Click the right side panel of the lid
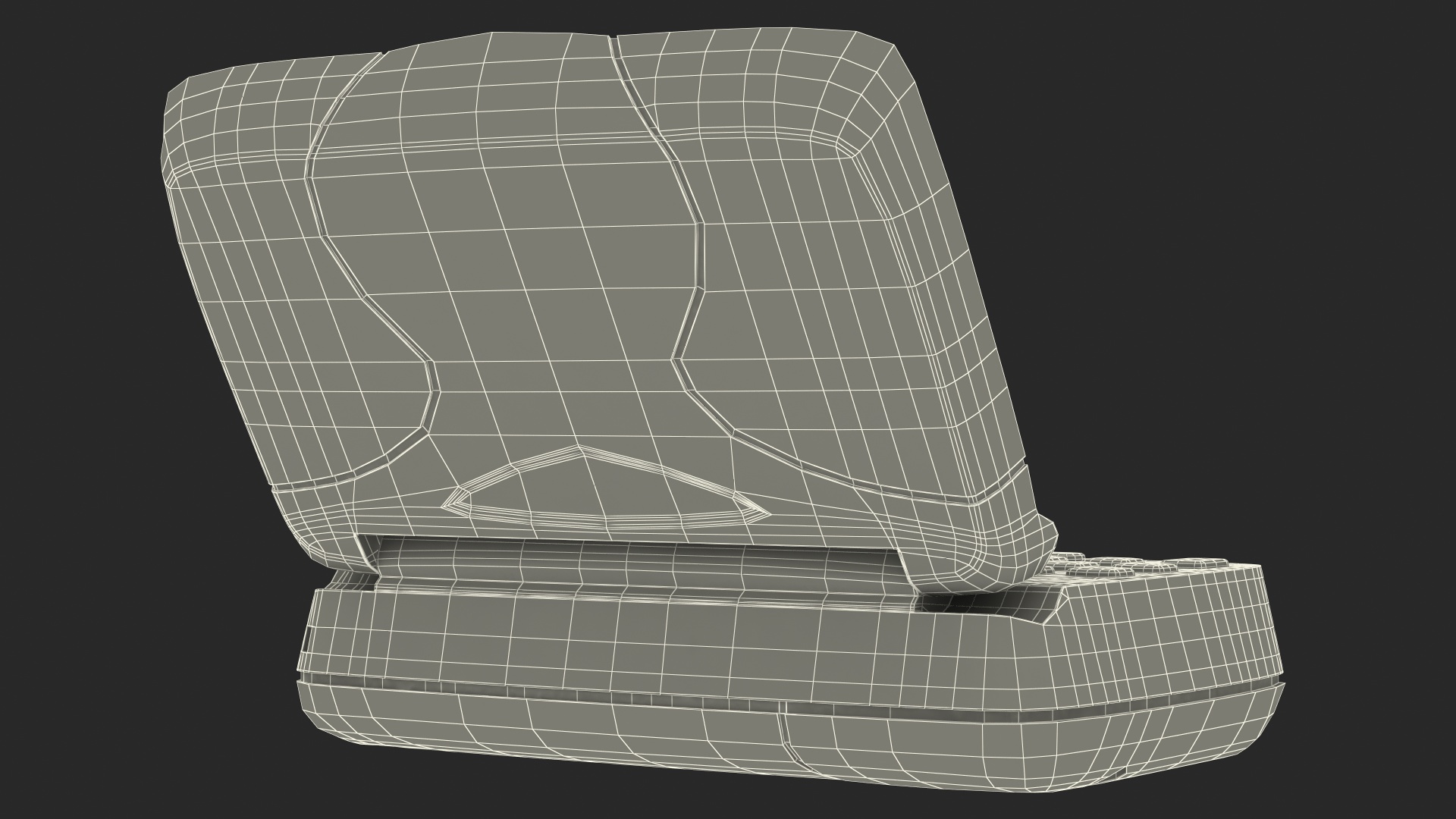This screenshot has height=819, width=1456. pos(819,303)
